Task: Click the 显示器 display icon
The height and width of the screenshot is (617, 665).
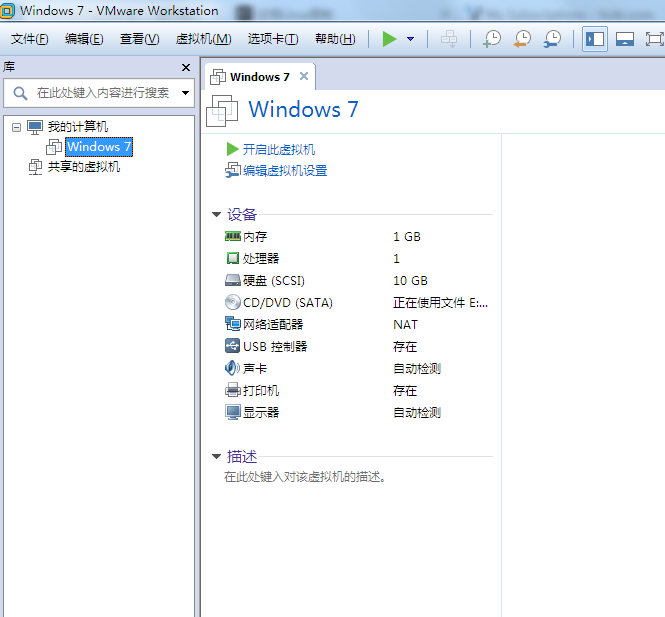Action: (x=233, y=412)
